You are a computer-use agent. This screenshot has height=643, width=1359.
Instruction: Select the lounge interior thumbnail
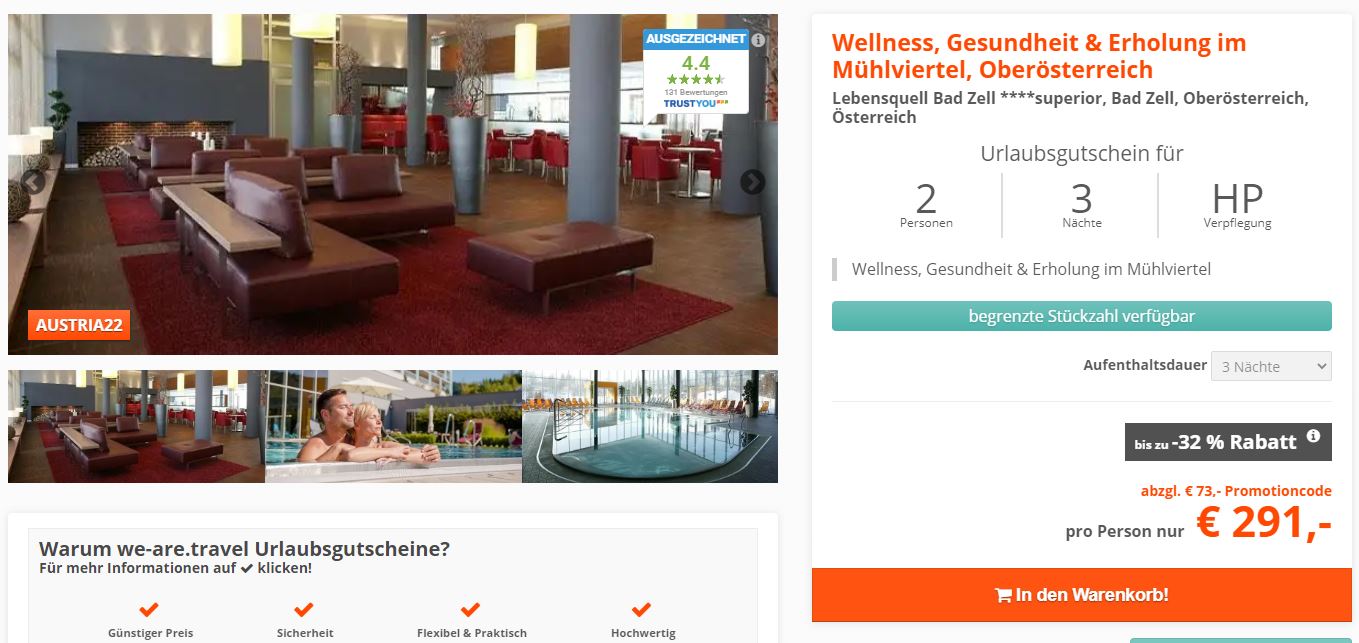[136, 426]
